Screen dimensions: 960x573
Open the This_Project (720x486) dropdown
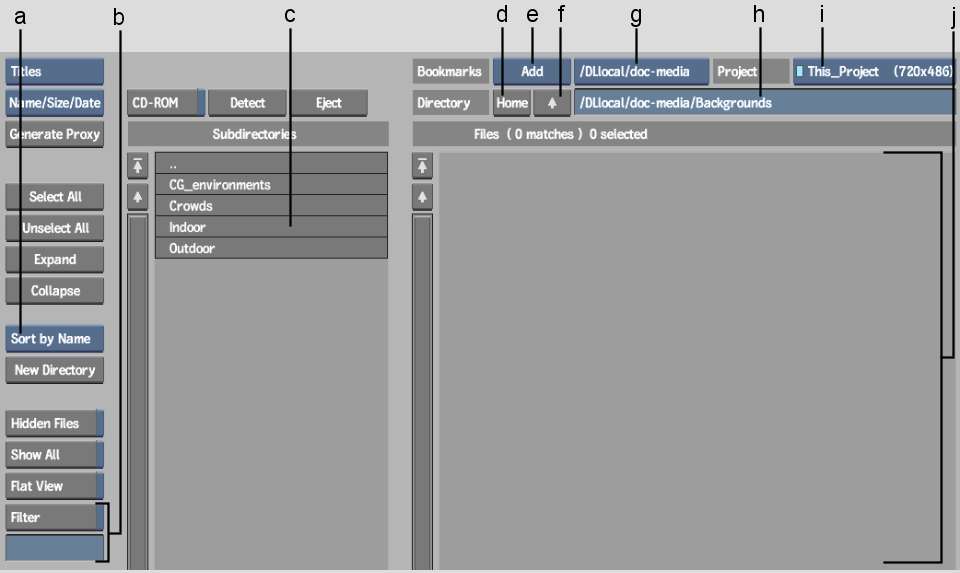(873, 72)
